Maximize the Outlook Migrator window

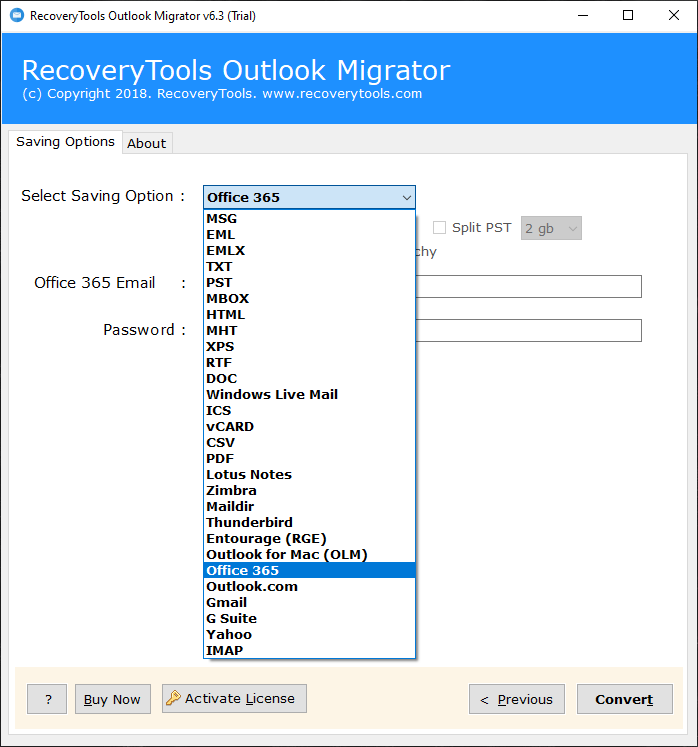pos(628,15)
